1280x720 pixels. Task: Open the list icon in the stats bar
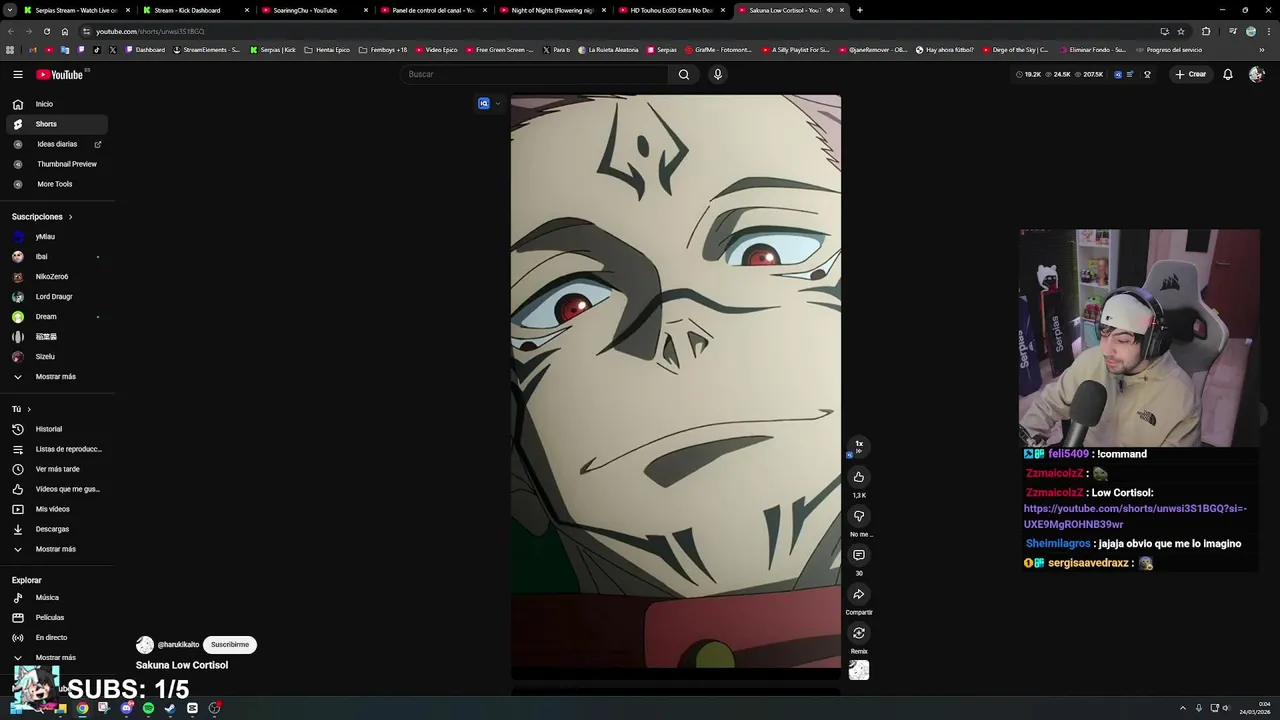coord(1130,74)
